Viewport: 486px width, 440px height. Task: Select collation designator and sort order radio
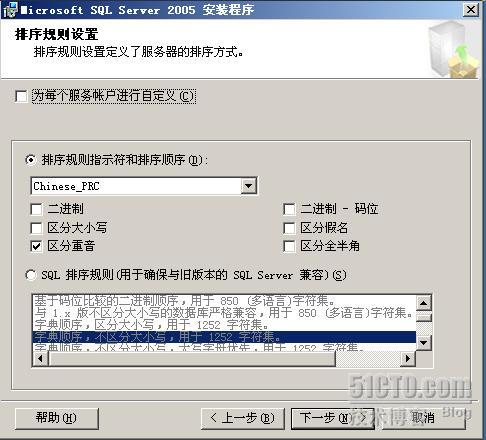[x=31, y=160]
